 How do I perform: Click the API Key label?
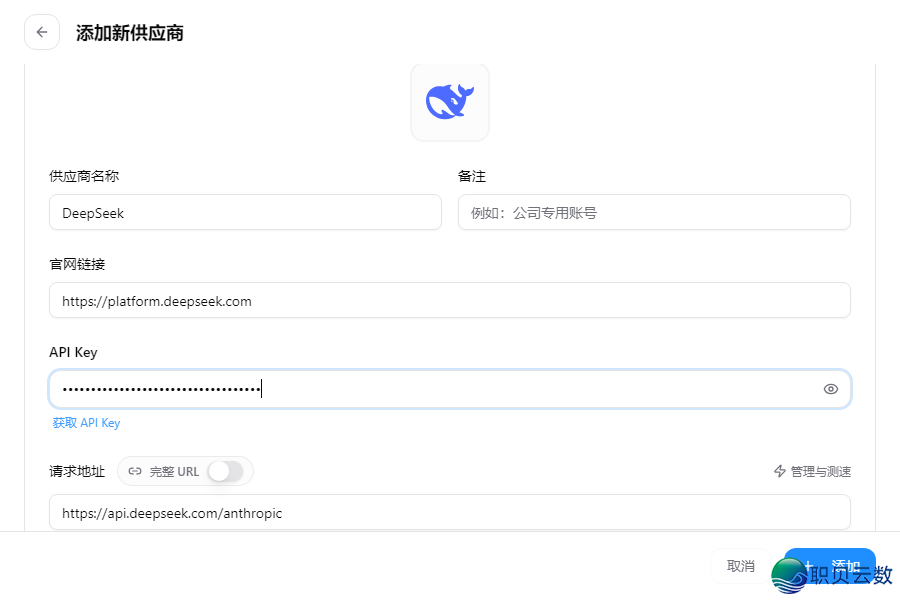[x=73, y=353]
